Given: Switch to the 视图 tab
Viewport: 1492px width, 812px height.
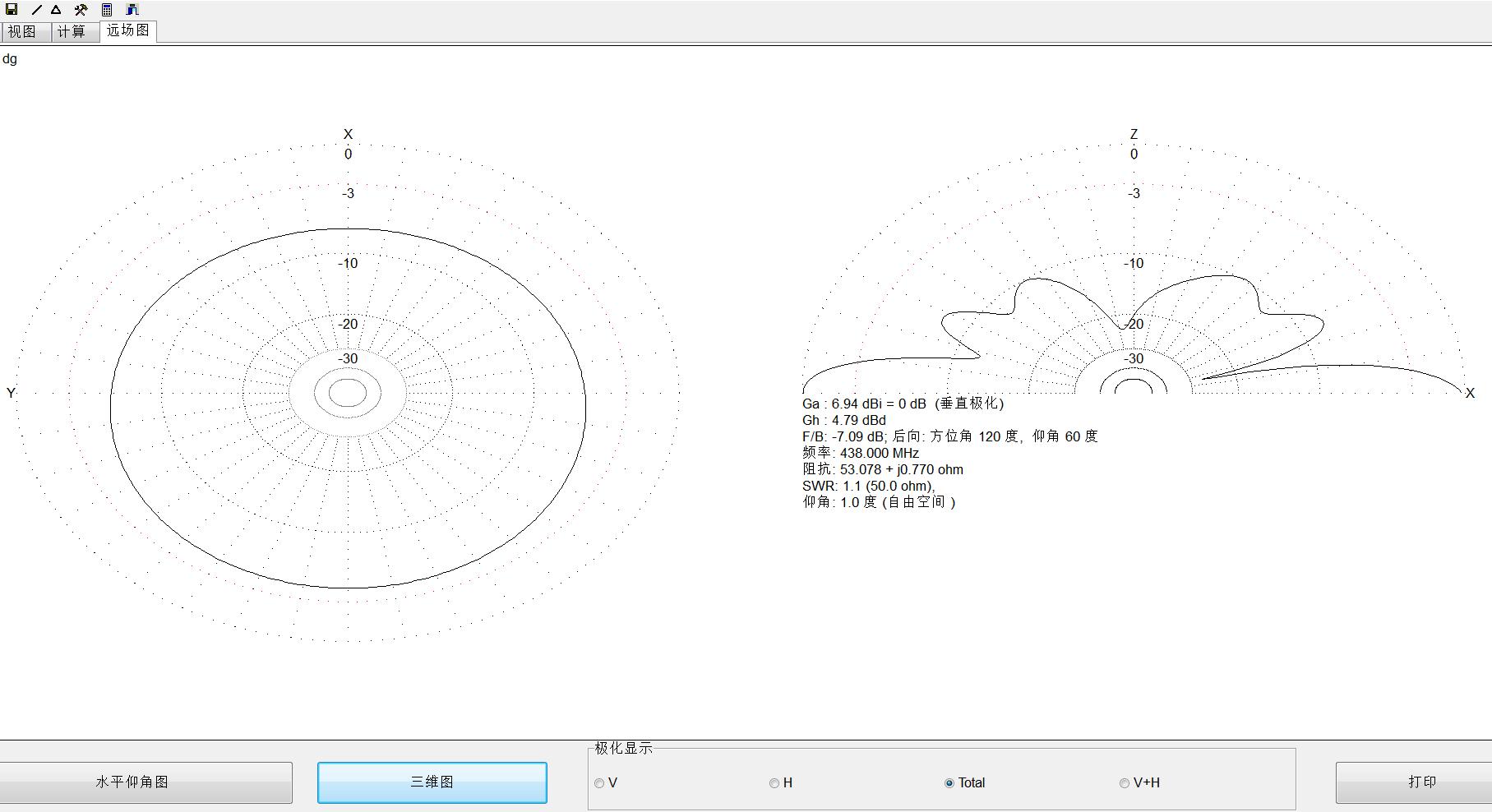Looking at the screenshot, I should point(23,31).
